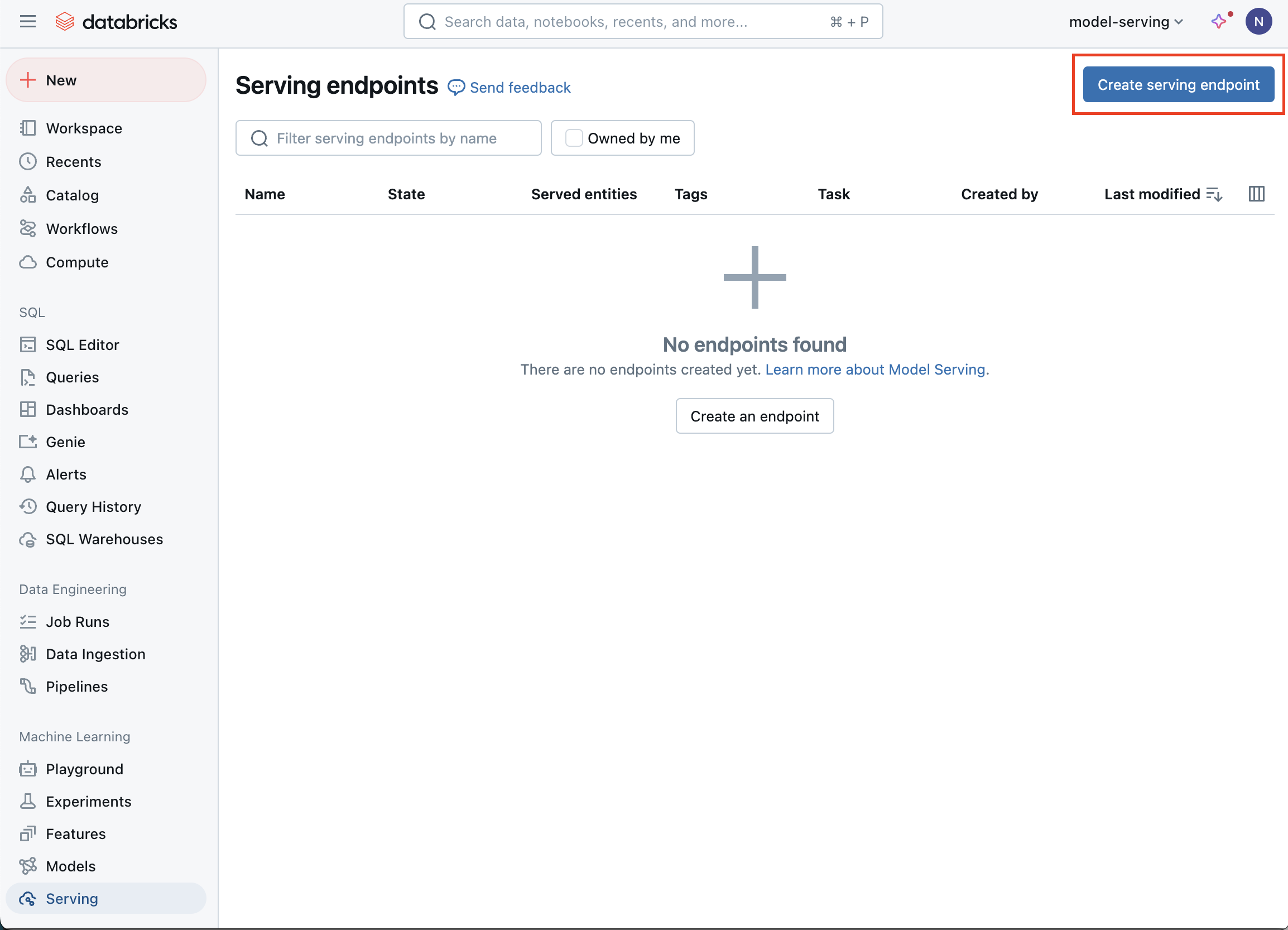Open the Genie tool
The image size is (1288, 930).
64,441
